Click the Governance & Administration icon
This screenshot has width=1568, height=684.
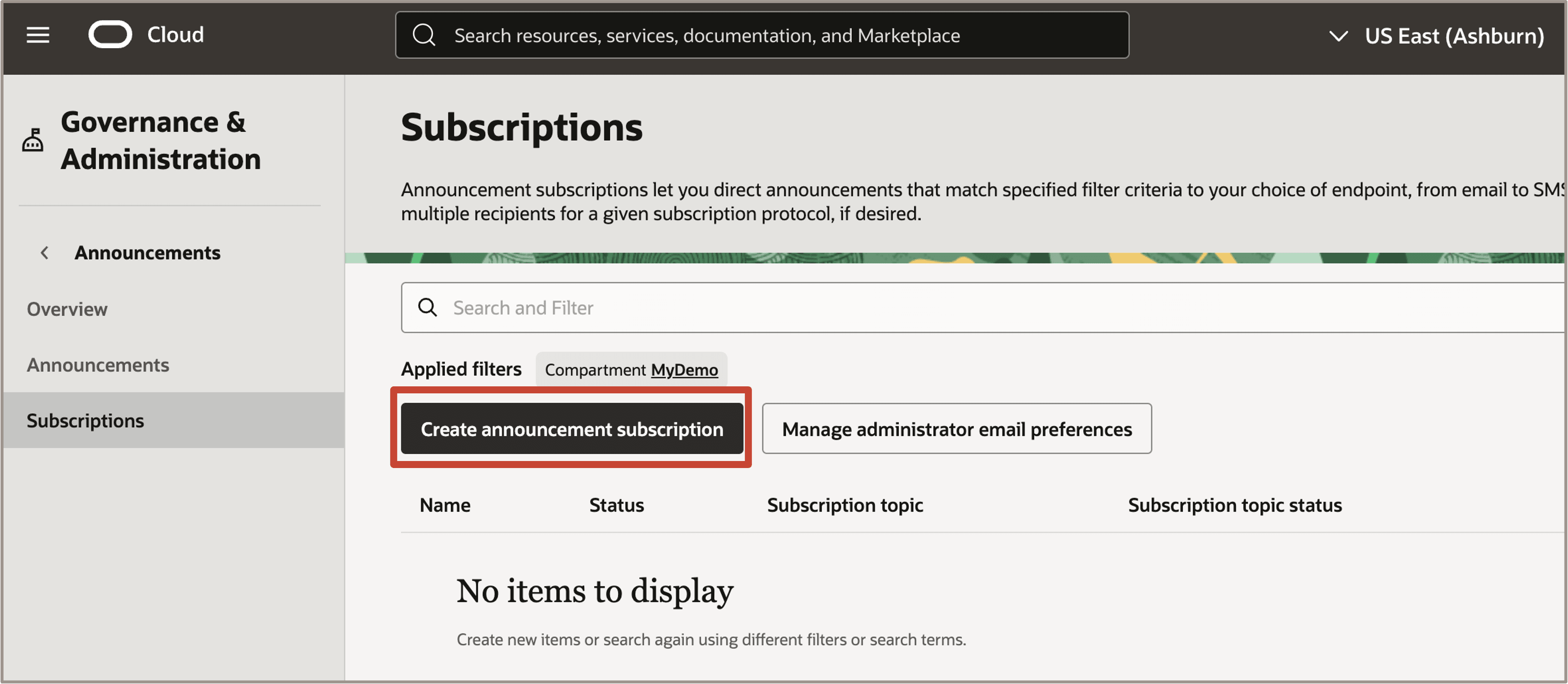click(33, 140)
